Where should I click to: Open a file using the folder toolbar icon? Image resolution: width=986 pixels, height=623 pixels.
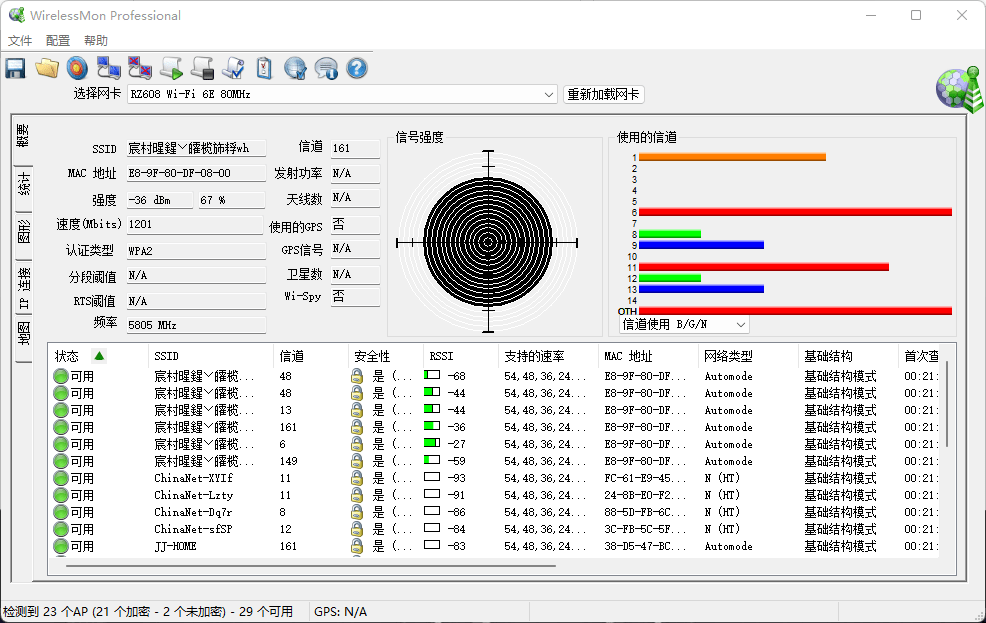coord(45,68)
